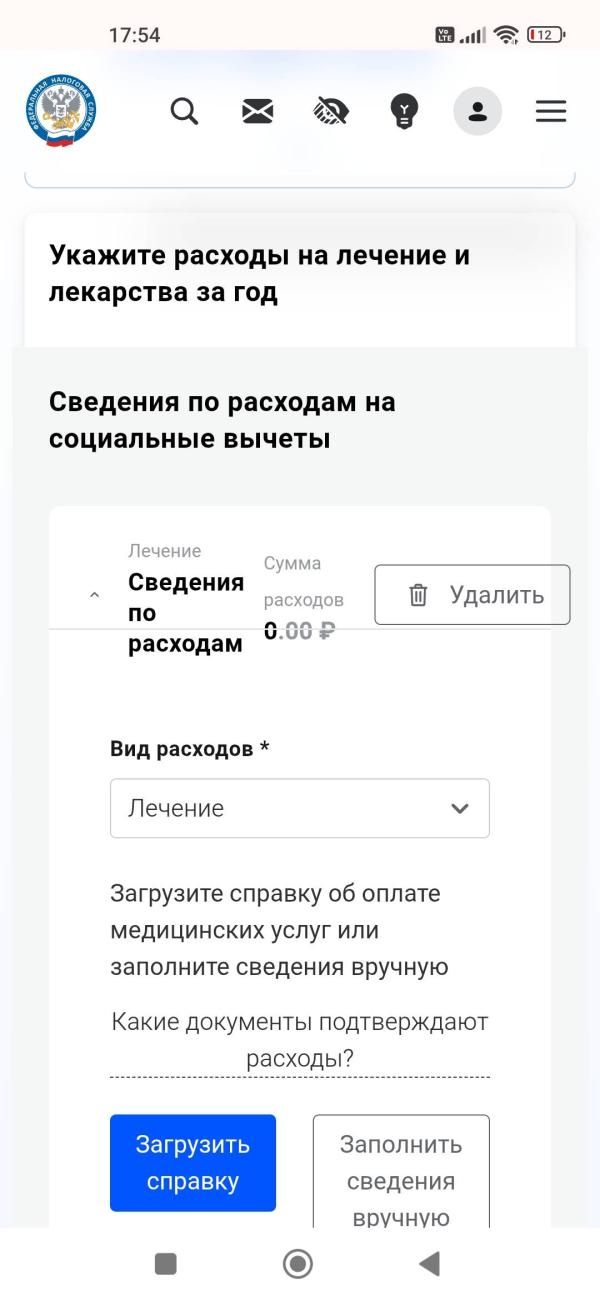Tap the Android home circle button

click(x=297, y=1264)
